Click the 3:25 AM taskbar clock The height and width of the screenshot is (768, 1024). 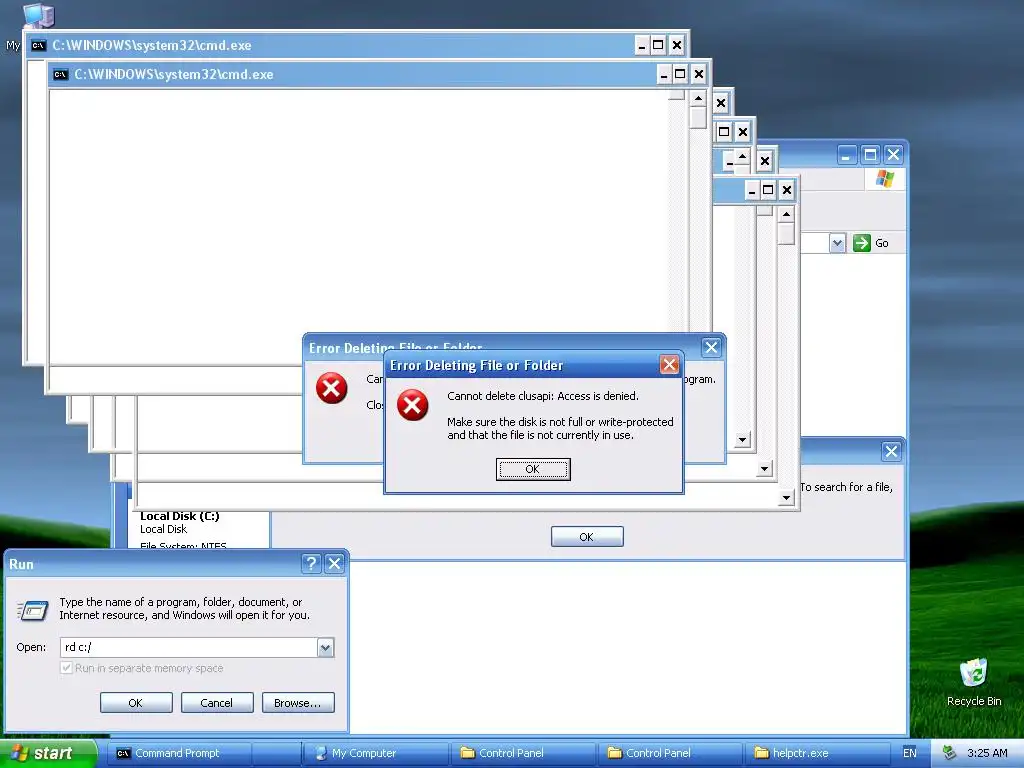point(987,753)
